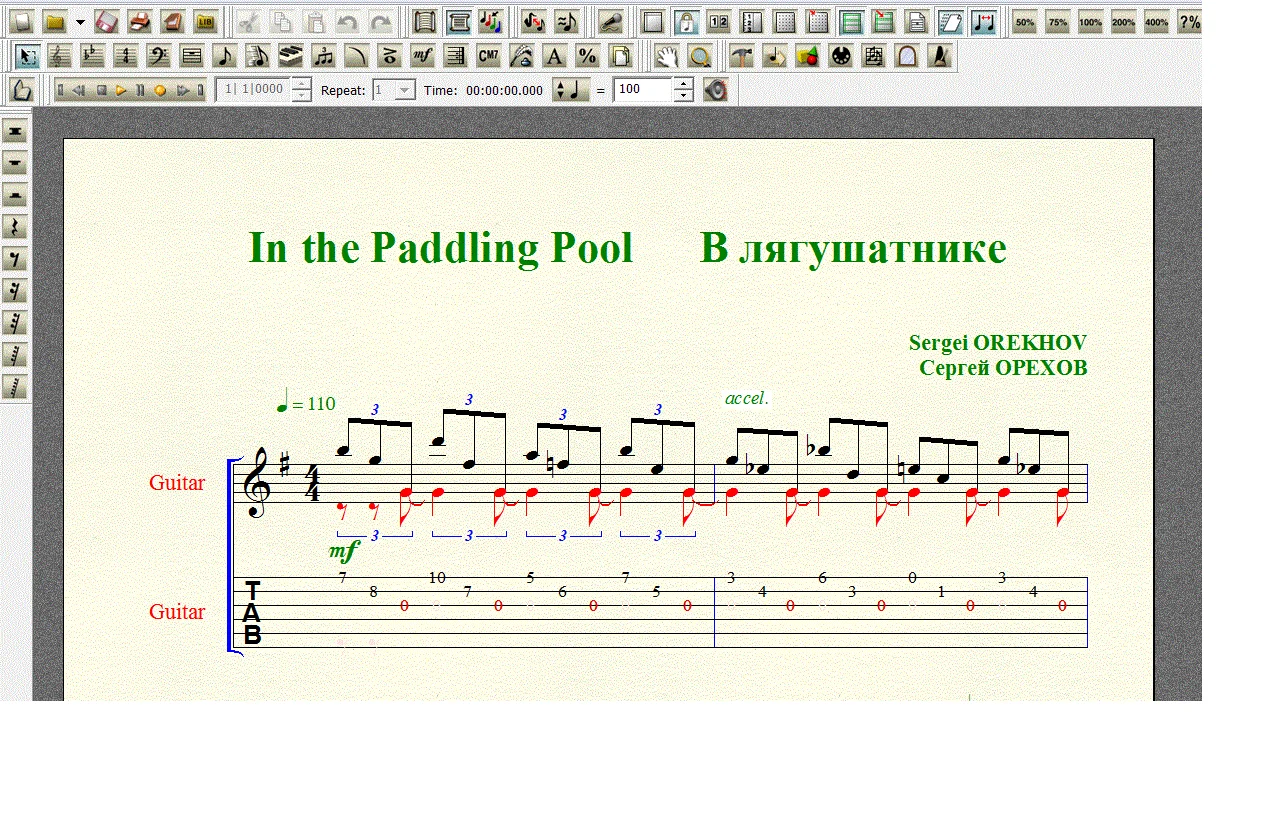Rewind with the backward transport button

click(x=78, y=90)
